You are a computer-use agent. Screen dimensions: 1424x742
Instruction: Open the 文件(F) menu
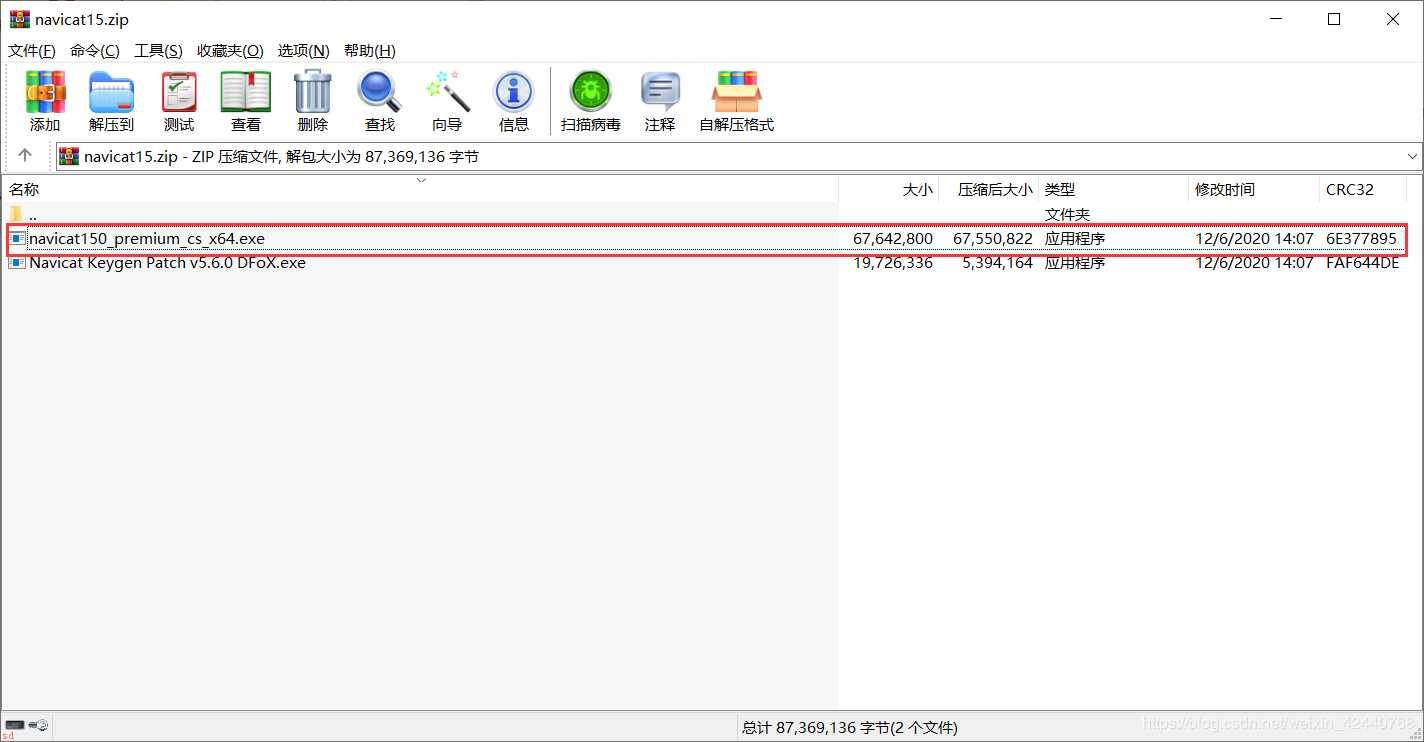pyautogui.click(x=32, y=51)
